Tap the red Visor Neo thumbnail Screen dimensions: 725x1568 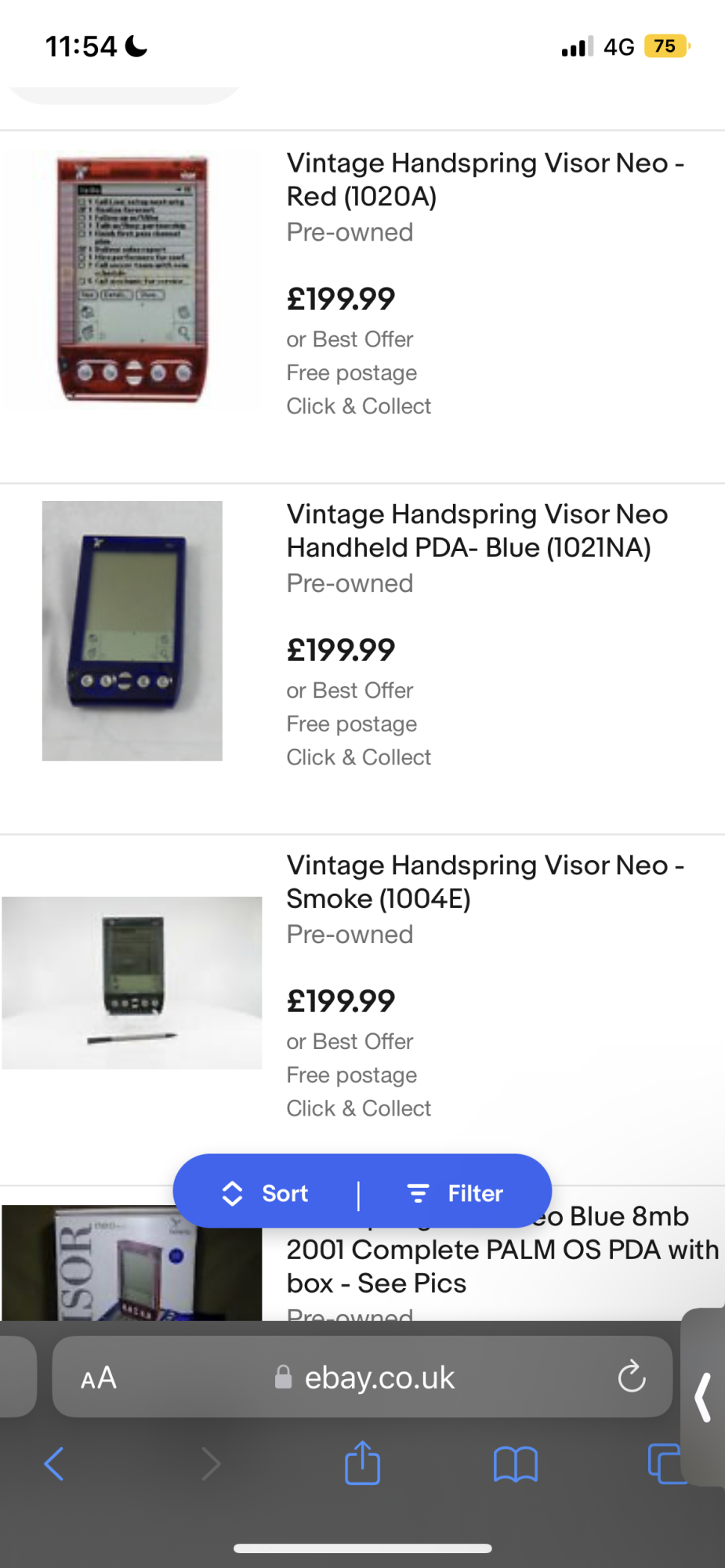tap(132, 279)
